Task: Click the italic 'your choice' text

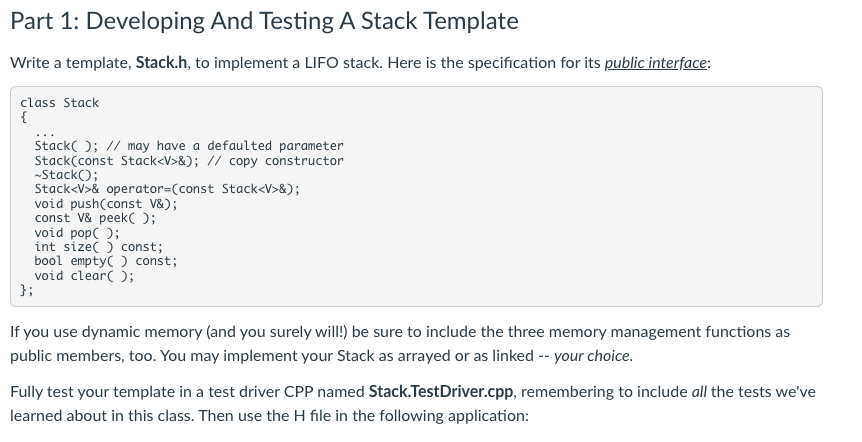Action: pos(593,355)
